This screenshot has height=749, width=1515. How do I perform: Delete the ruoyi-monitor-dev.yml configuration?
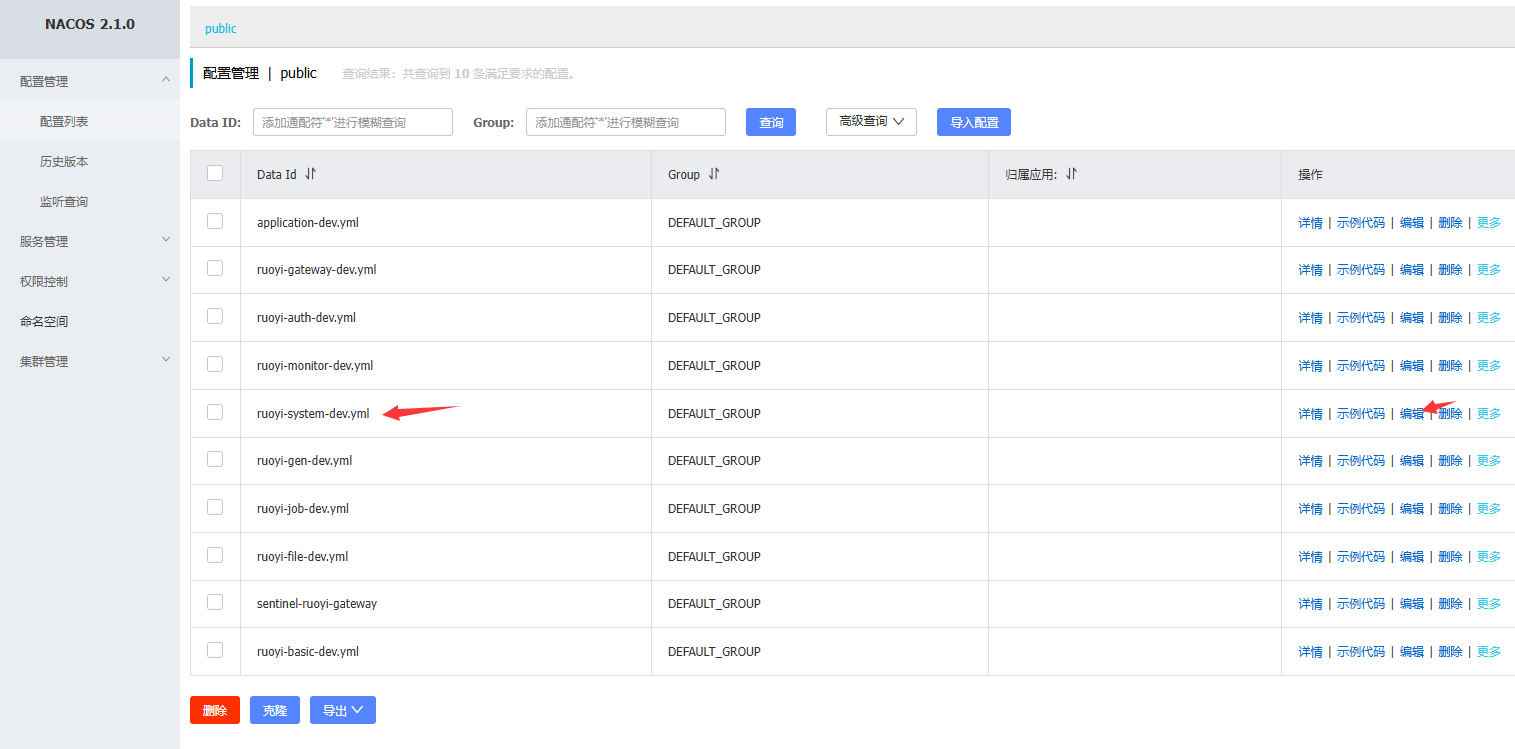[1450, 366]
